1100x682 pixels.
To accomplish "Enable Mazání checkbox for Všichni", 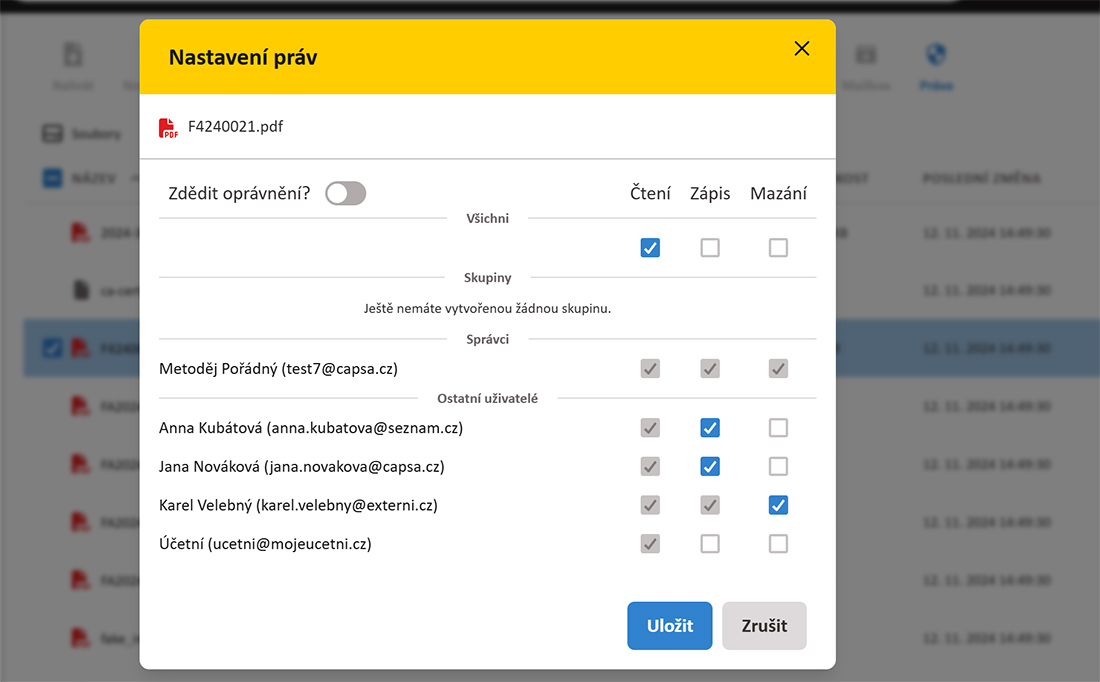I will 778,248.
